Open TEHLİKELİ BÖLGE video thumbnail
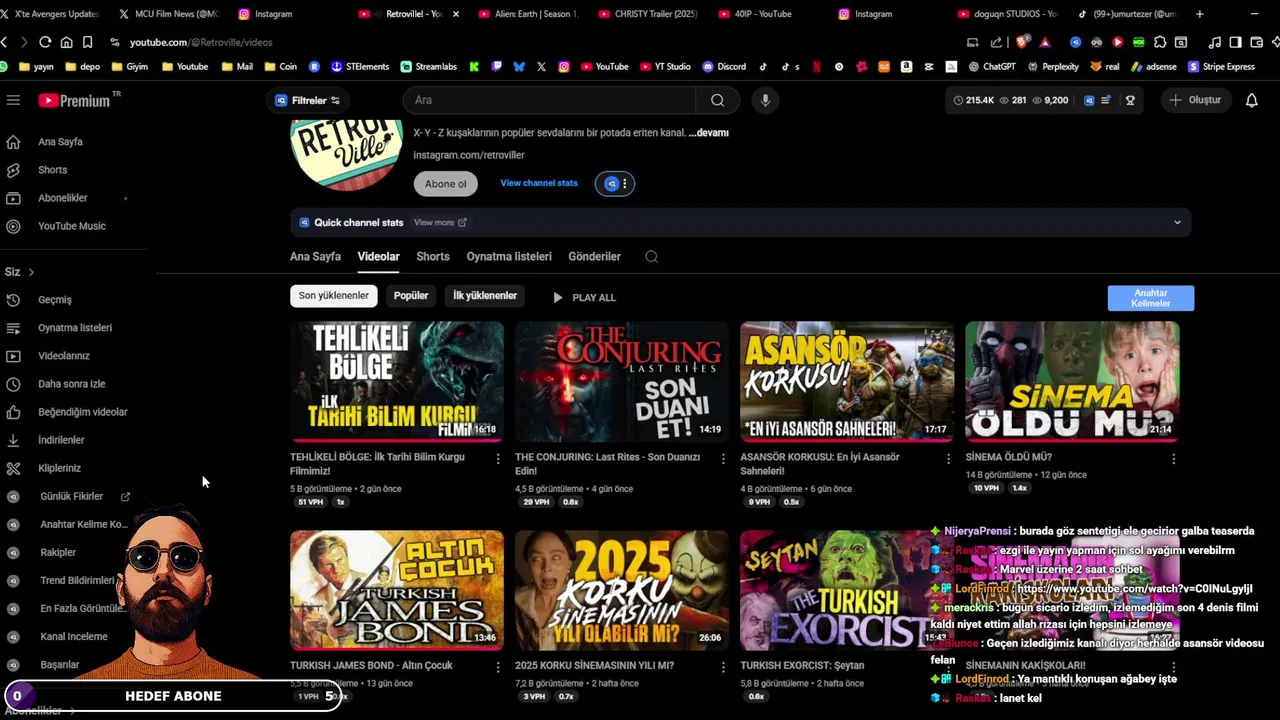This screenshot has width=1280, height=720. (x=397, y=381)
